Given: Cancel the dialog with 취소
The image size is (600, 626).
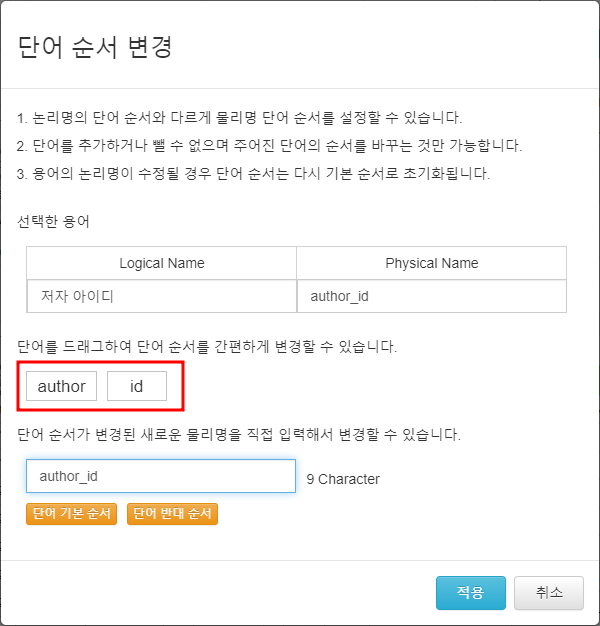Looking at the screenshot, I should [548, 593].
